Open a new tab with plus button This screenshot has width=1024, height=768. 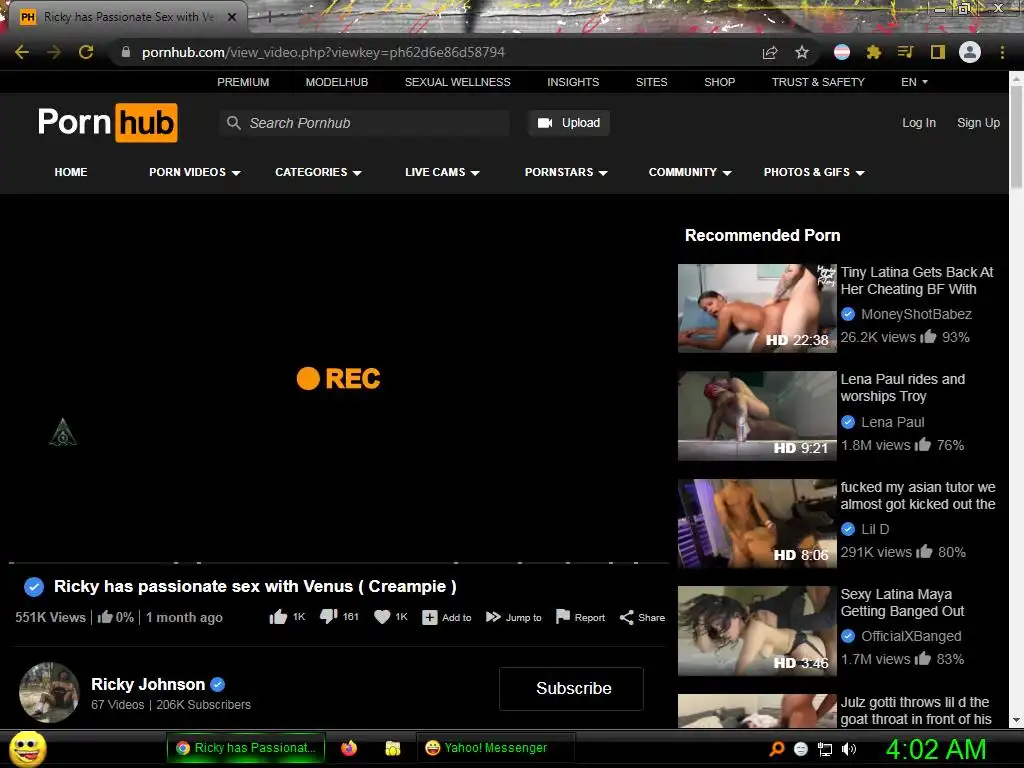(x=268, y=18)
